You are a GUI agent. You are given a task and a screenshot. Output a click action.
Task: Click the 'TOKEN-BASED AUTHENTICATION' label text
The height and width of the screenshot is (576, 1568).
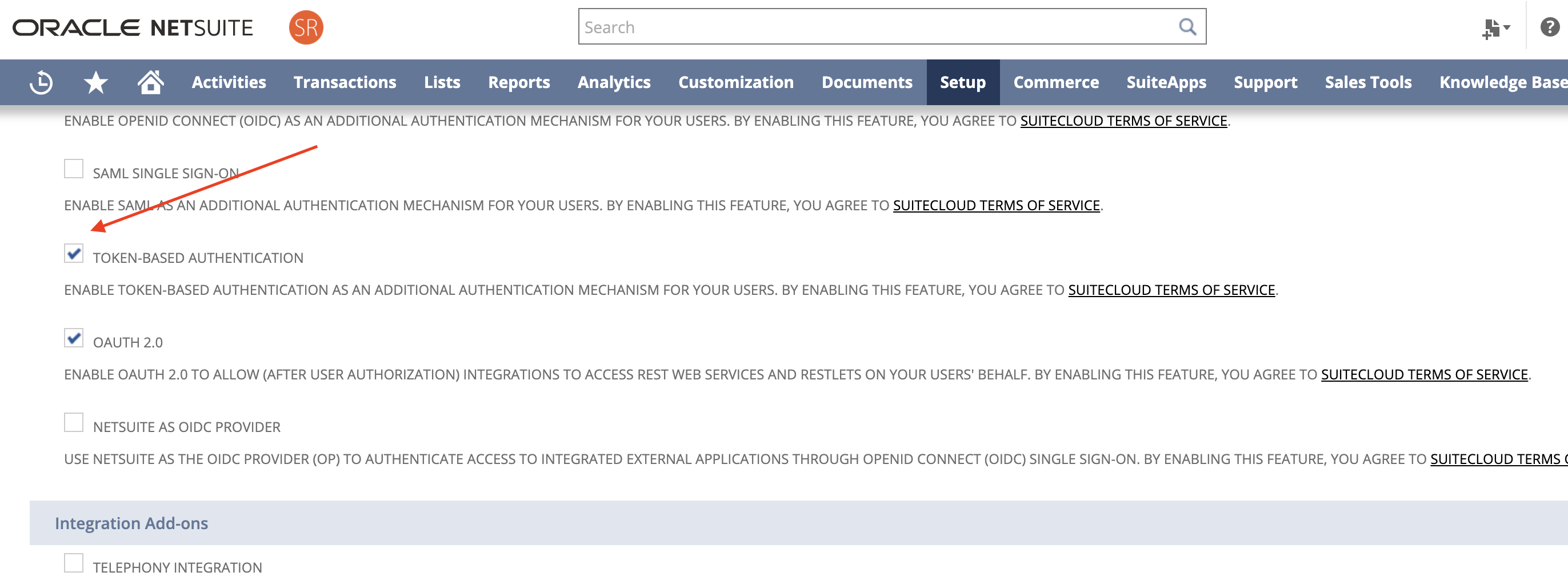[198, 258]
